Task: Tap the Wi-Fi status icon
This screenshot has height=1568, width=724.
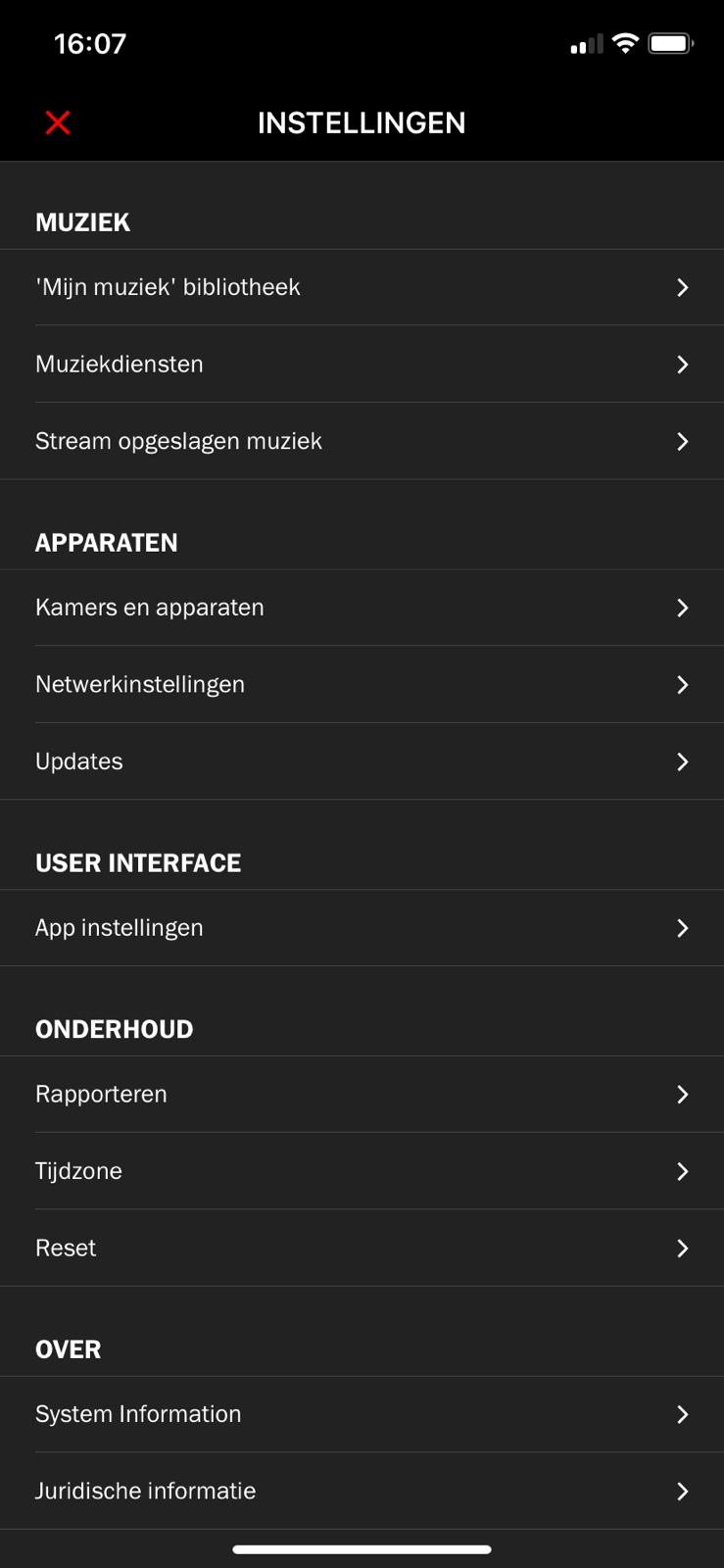Action: point(624,43)
